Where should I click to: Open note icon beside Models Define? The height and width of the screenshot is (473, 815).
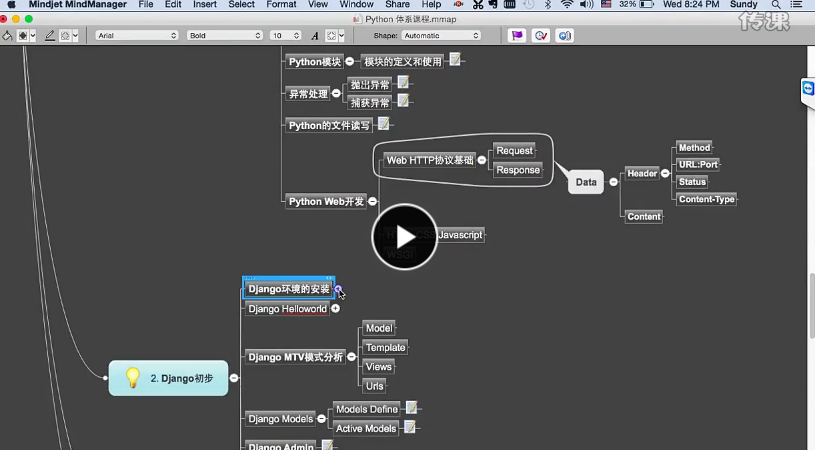pyautogui.click(x=411, y=408)
